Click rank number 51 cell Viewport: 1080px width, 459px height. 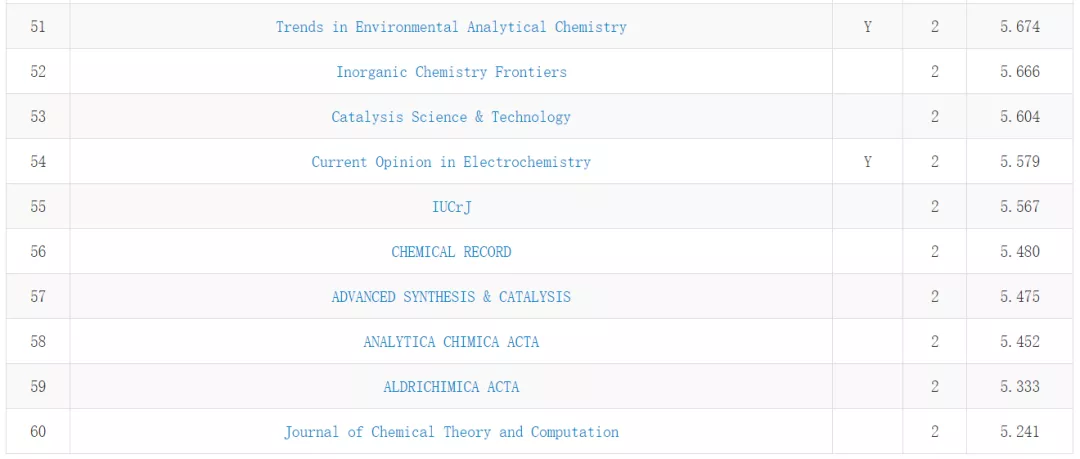coord(38,27)
